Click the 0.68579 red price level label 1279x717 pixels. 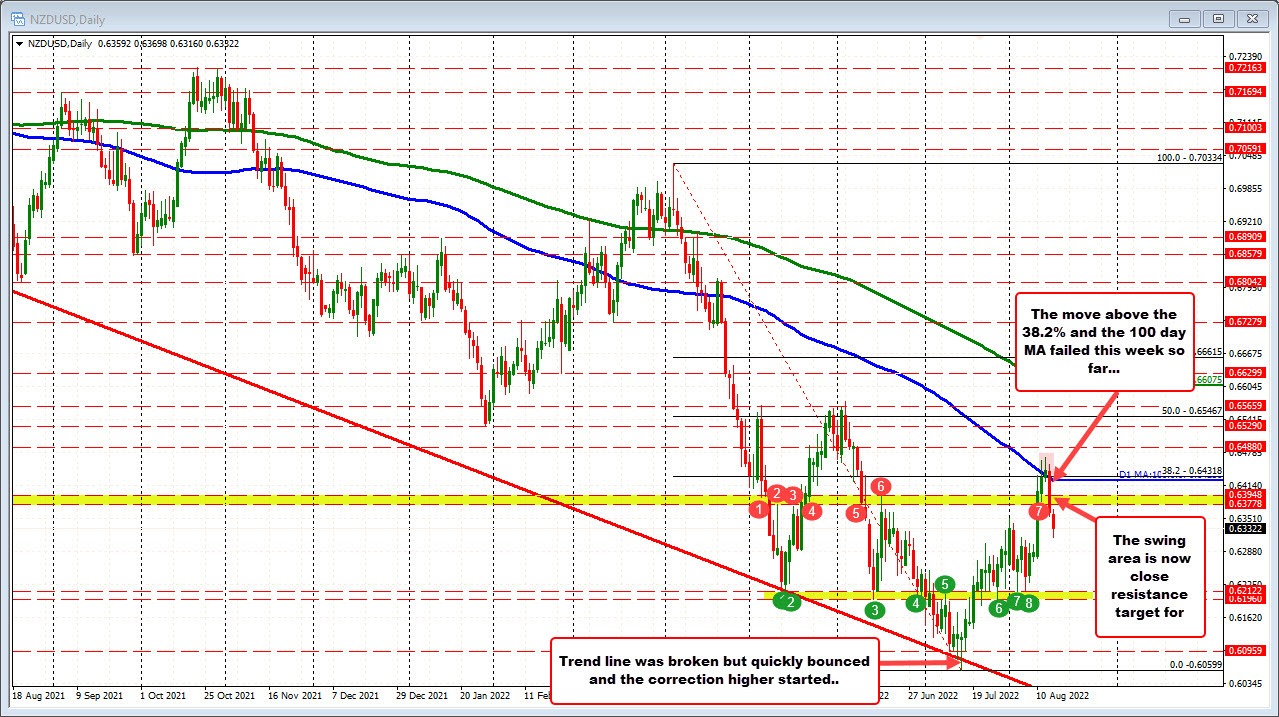coord(1244,254)
